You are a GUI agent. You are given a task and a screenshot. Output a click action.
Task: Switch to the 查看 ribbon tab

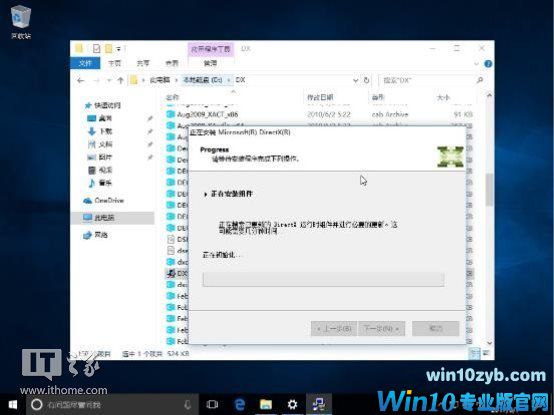coord(172,63)
